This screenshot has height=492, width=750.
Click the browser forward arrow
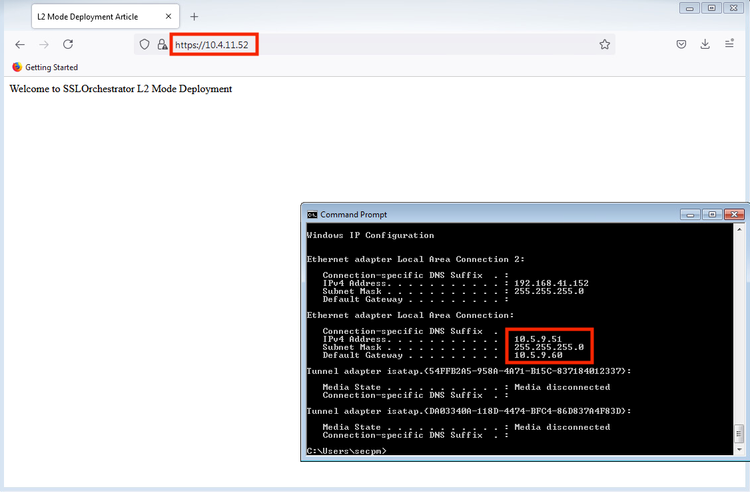44,44
